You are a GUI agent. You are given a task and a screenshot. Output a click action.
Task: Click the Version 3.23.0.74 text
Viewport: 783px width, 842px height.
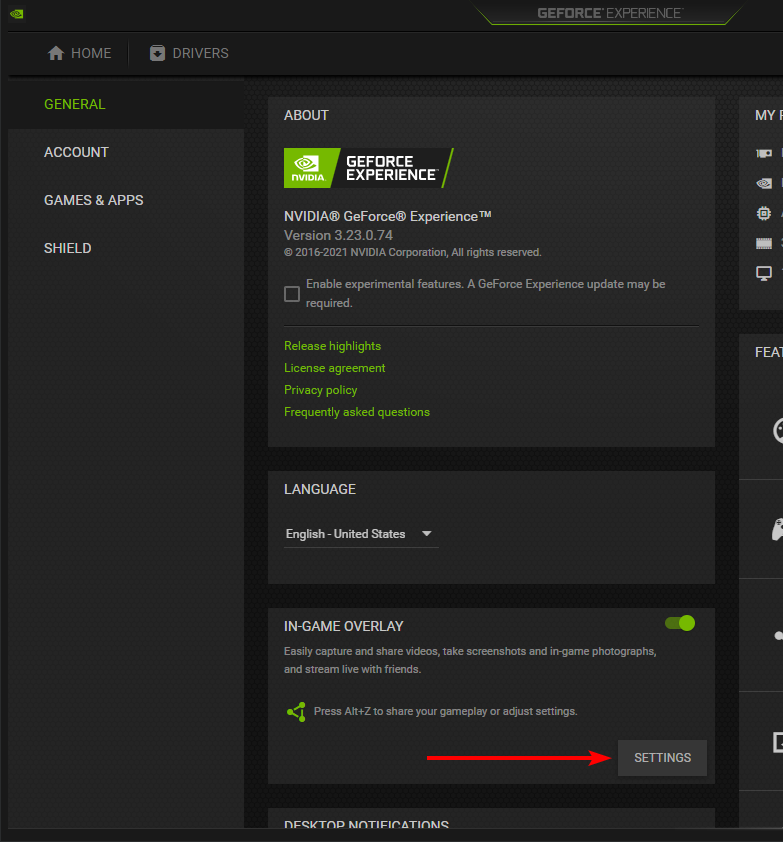(338, 235)
